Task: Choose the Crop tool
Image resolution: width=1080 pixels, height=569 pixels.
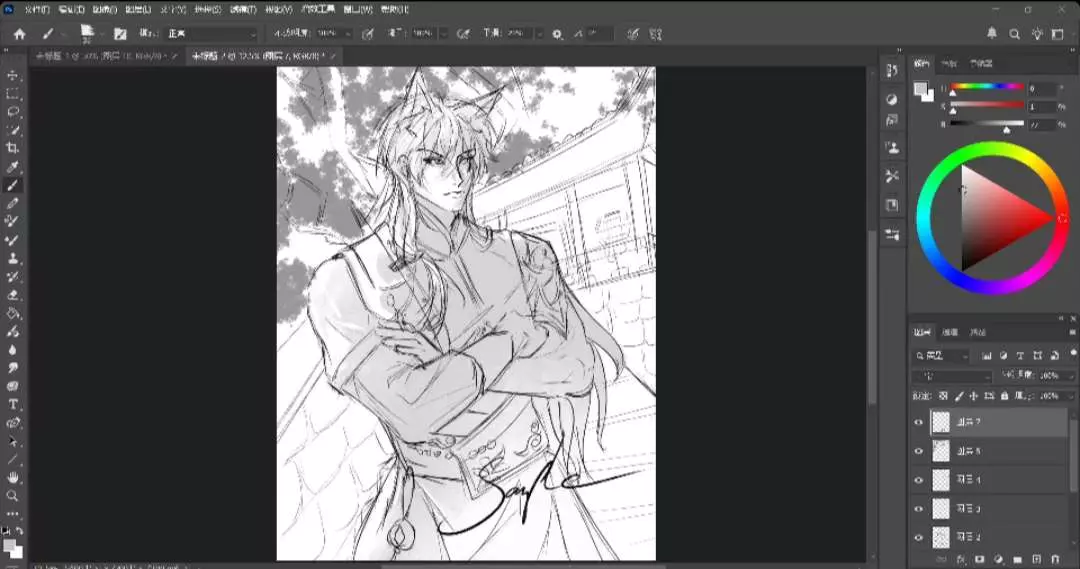Action: pos(13,148)
